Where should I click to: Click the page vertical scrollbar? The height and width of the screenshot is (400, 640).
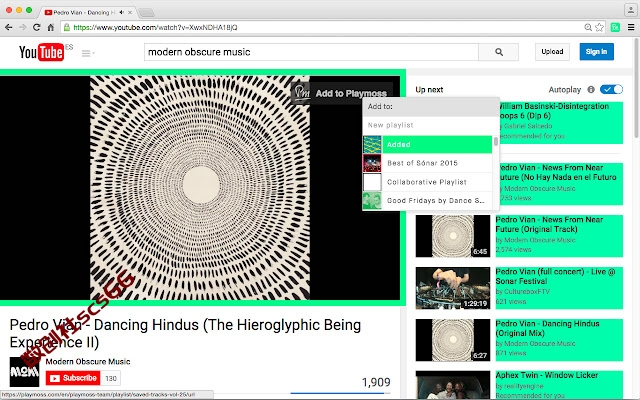637,88
